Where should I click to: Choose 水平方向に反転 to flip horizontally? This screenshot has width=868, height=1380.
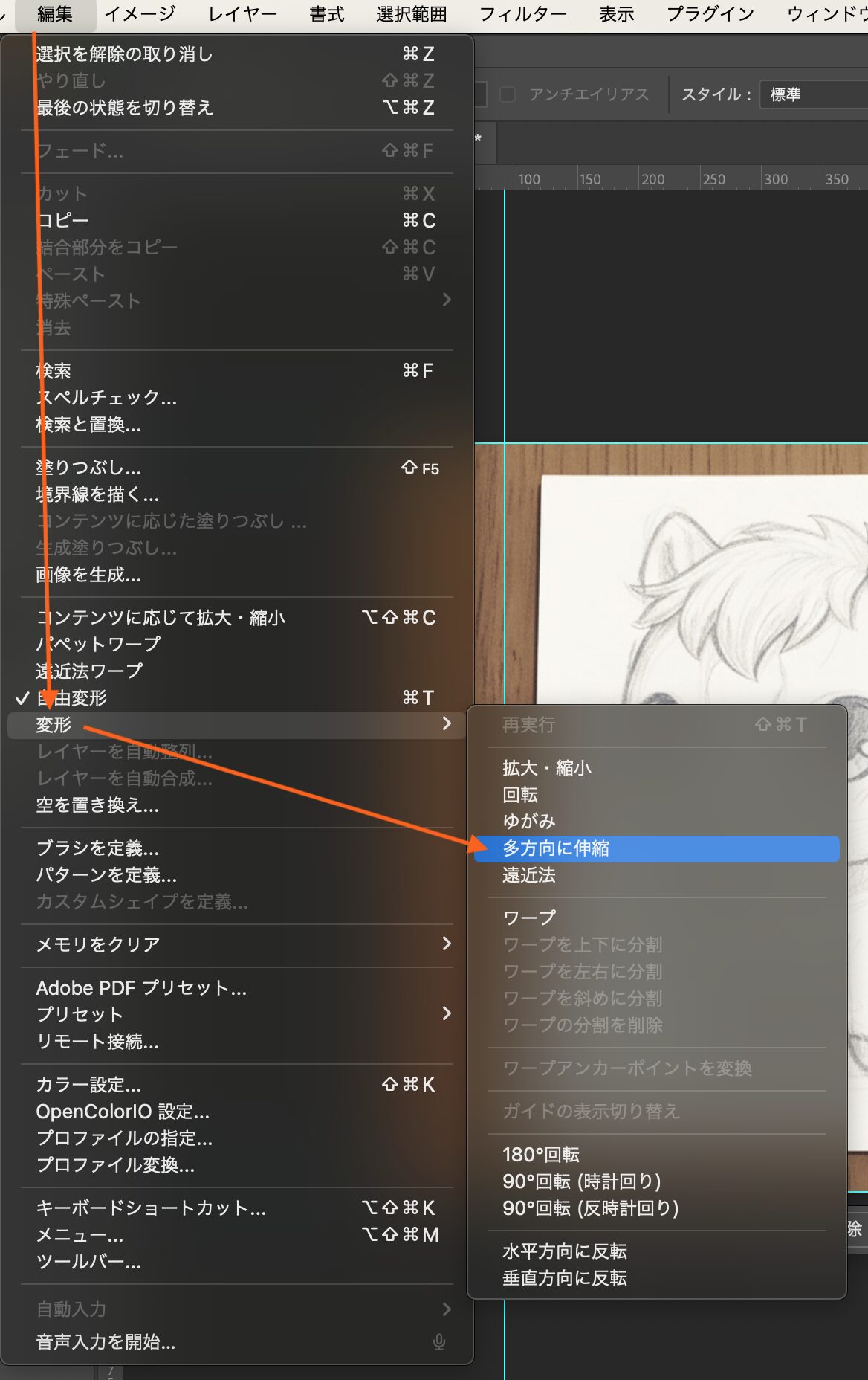565,1251
